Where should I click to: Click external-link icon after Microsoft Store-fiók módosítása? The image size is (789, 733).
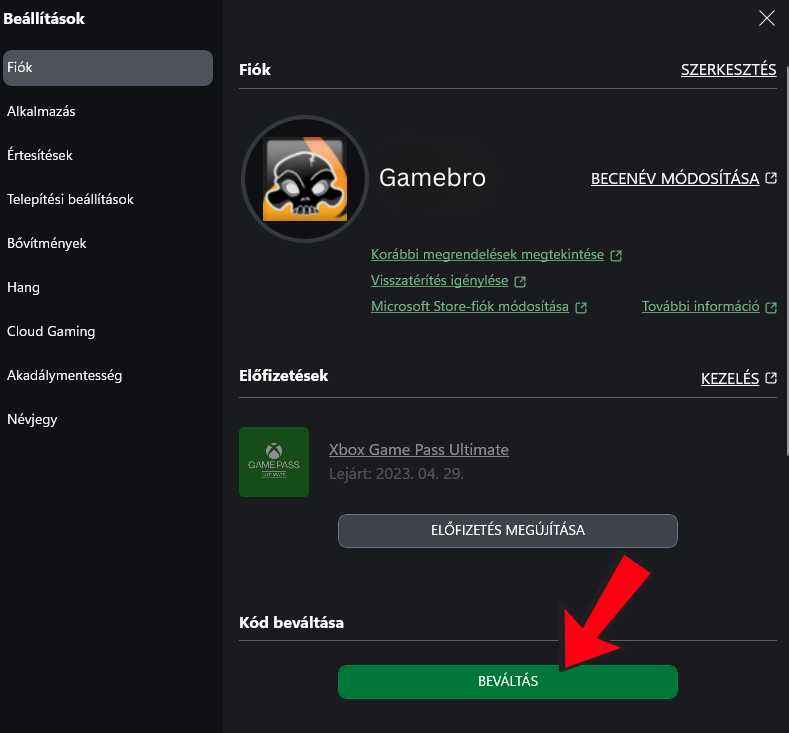(581, 307)
